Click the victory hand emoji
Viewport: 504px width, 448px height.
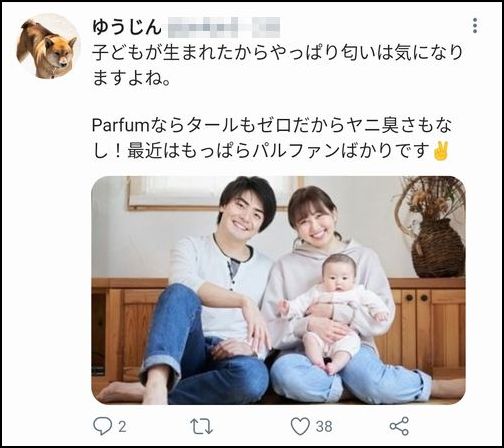[441, 151]
